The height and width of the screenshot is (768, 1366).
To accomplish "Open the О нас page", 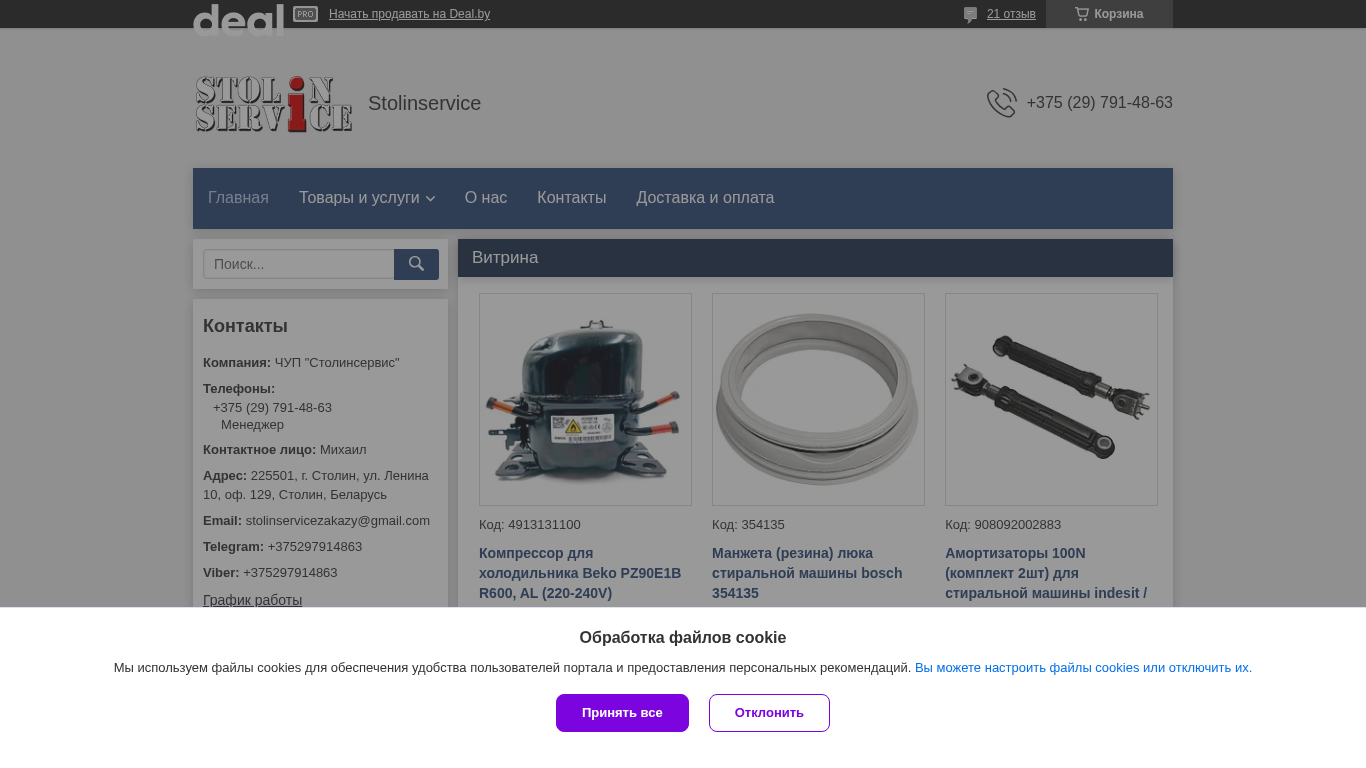I will 486,198.
